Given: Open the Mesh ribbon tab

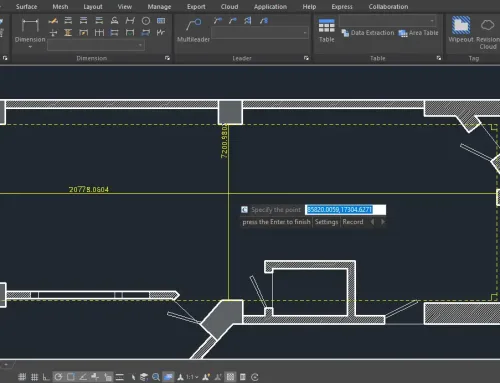Looking at the screenshot, I should pyautogui.click(x=60, y=7).
